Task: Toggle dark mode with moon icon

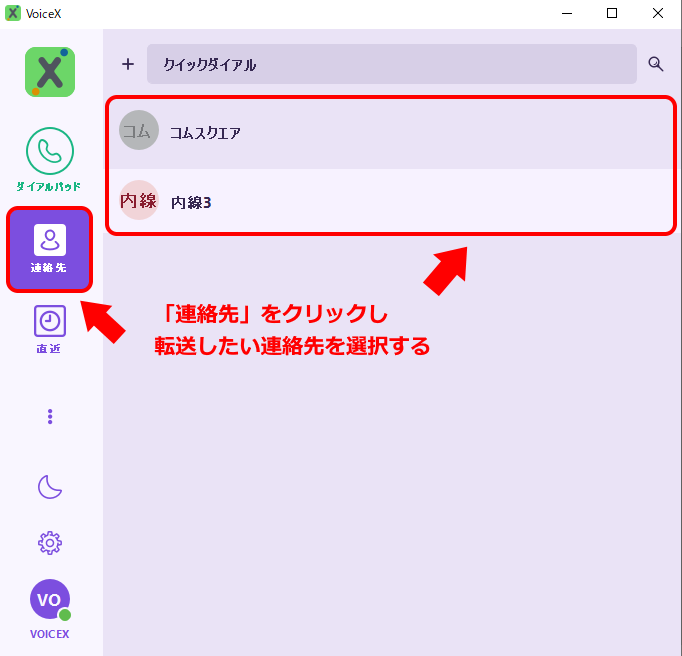Action: point(50,487)
